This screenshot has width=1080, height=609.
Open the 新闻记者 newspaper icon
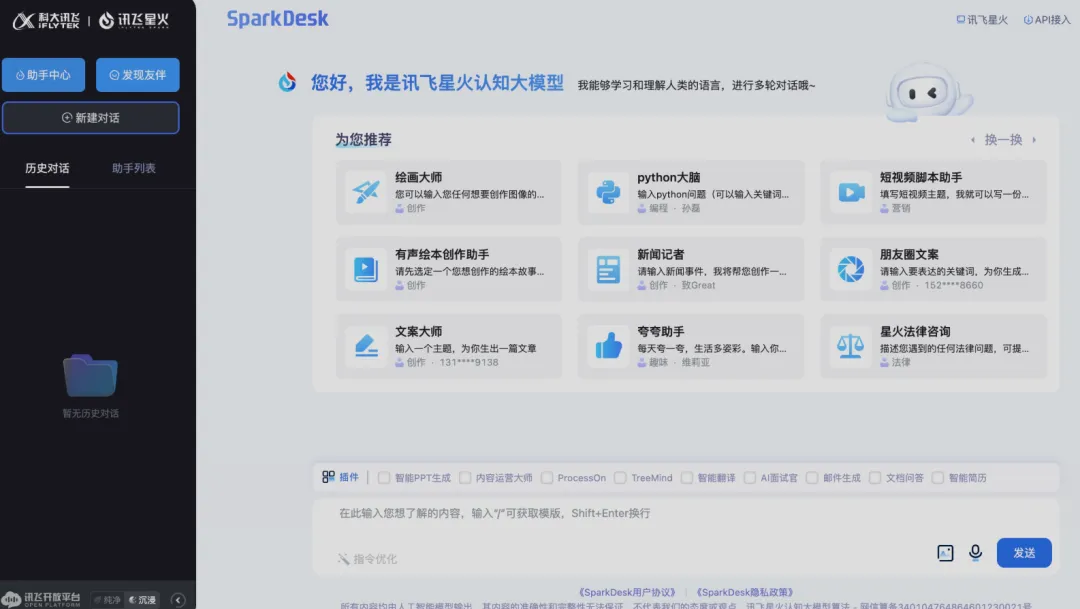tap(608, 269)
